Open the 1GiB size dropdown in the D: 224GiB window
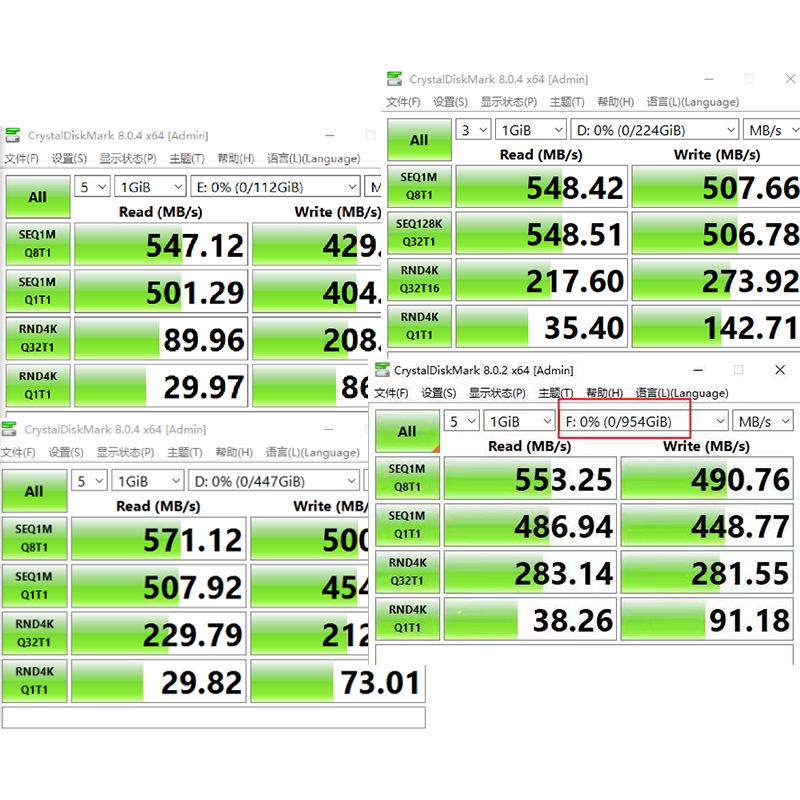 [x=531, y=130]
